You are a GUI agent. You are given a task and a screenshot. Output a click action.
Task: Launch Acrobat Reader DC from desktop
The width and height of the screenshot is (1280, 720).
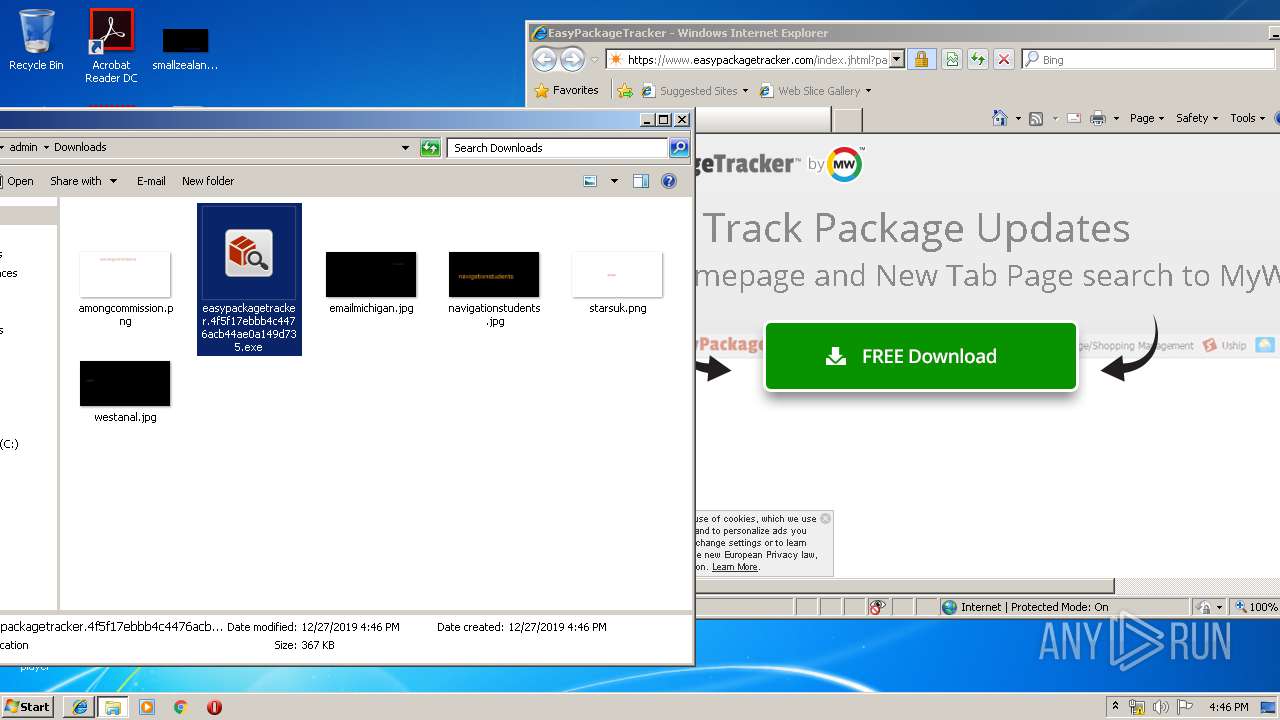111,46
